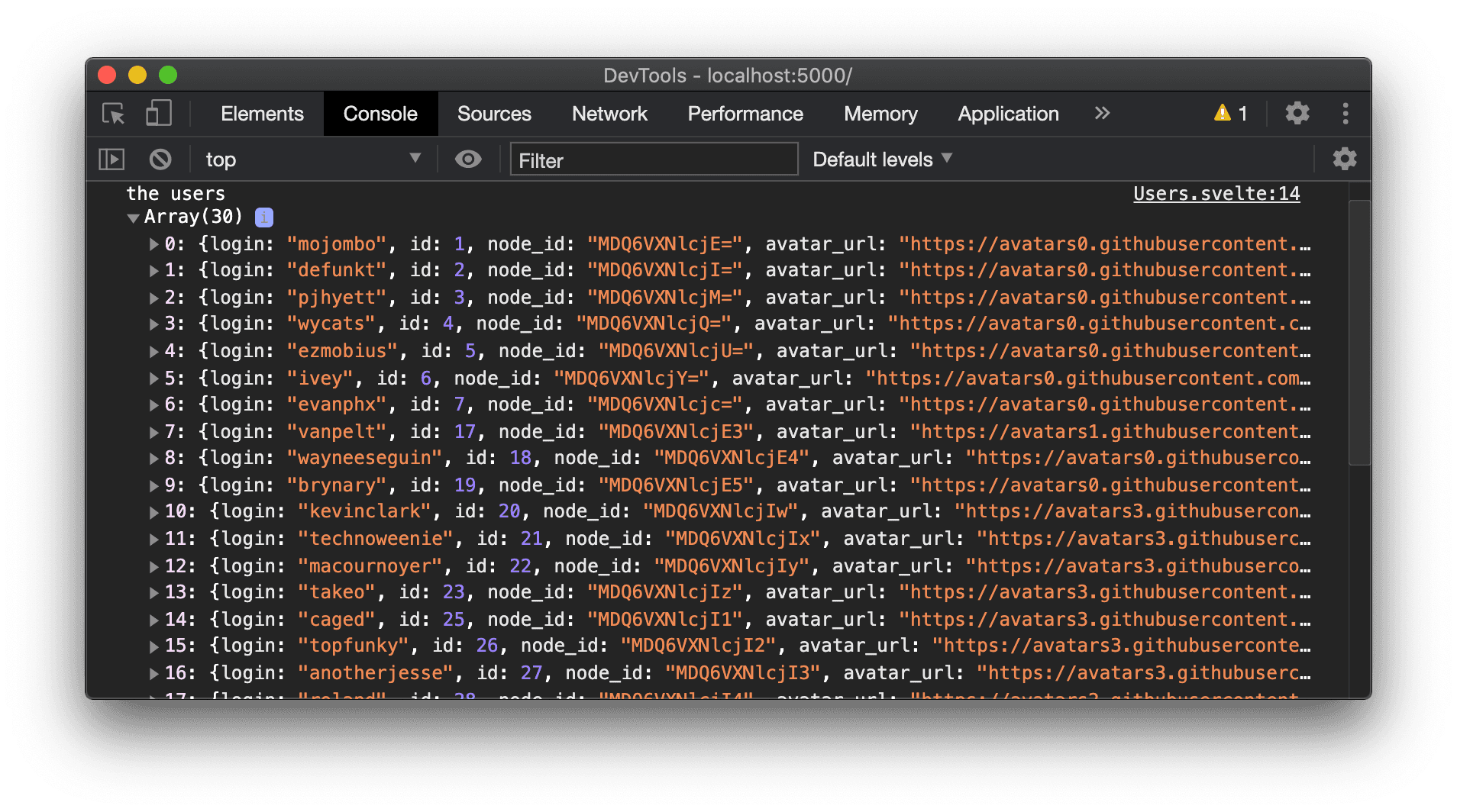The height and width of the screenshot is (812, 1457).
Task: Follow the Users.svelte:14 source link
Action: pyautogui.click(x=1216, y=193)
